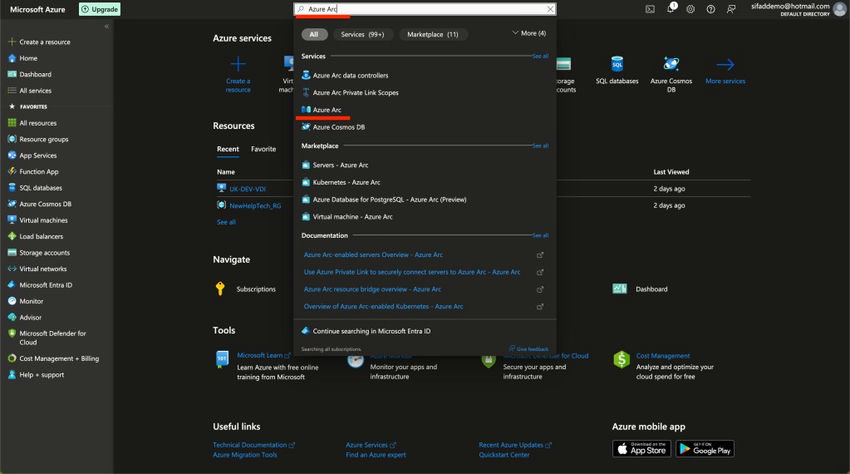
Task: Click More services arrow
Action: [x=725, y=71]
